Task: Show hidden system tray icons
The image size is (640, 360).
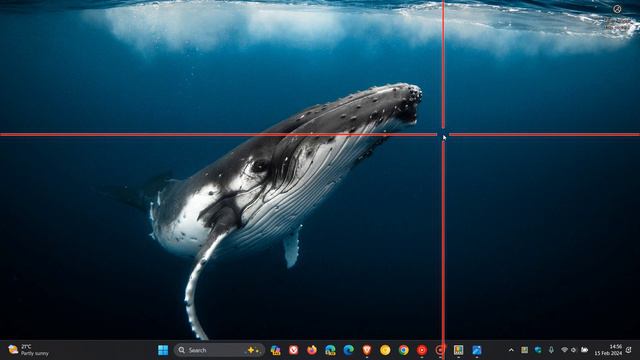Action: [511, 350]
